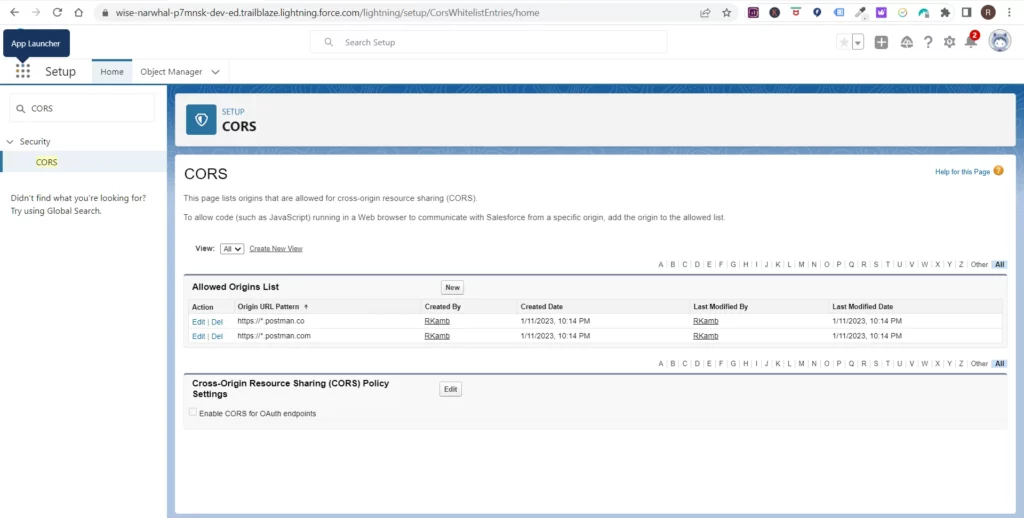Delete the https://*.postman.co entry
1024x518 pixels.
pos(217,322)
